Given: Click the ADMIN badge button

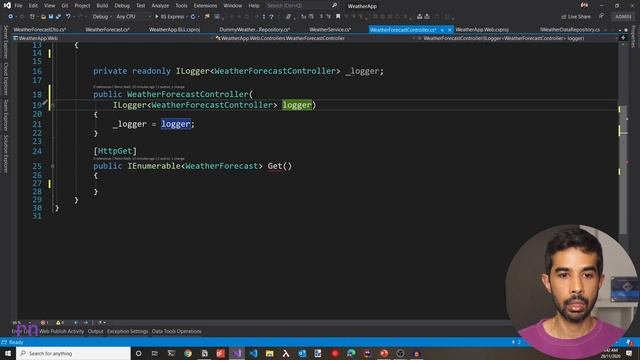Looking at the screenshot, I should [623, 17].
